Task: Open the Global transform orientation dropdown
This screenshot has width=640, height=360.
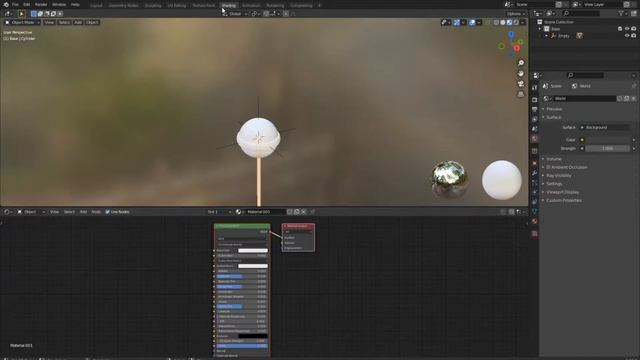Action: point(235,14)
